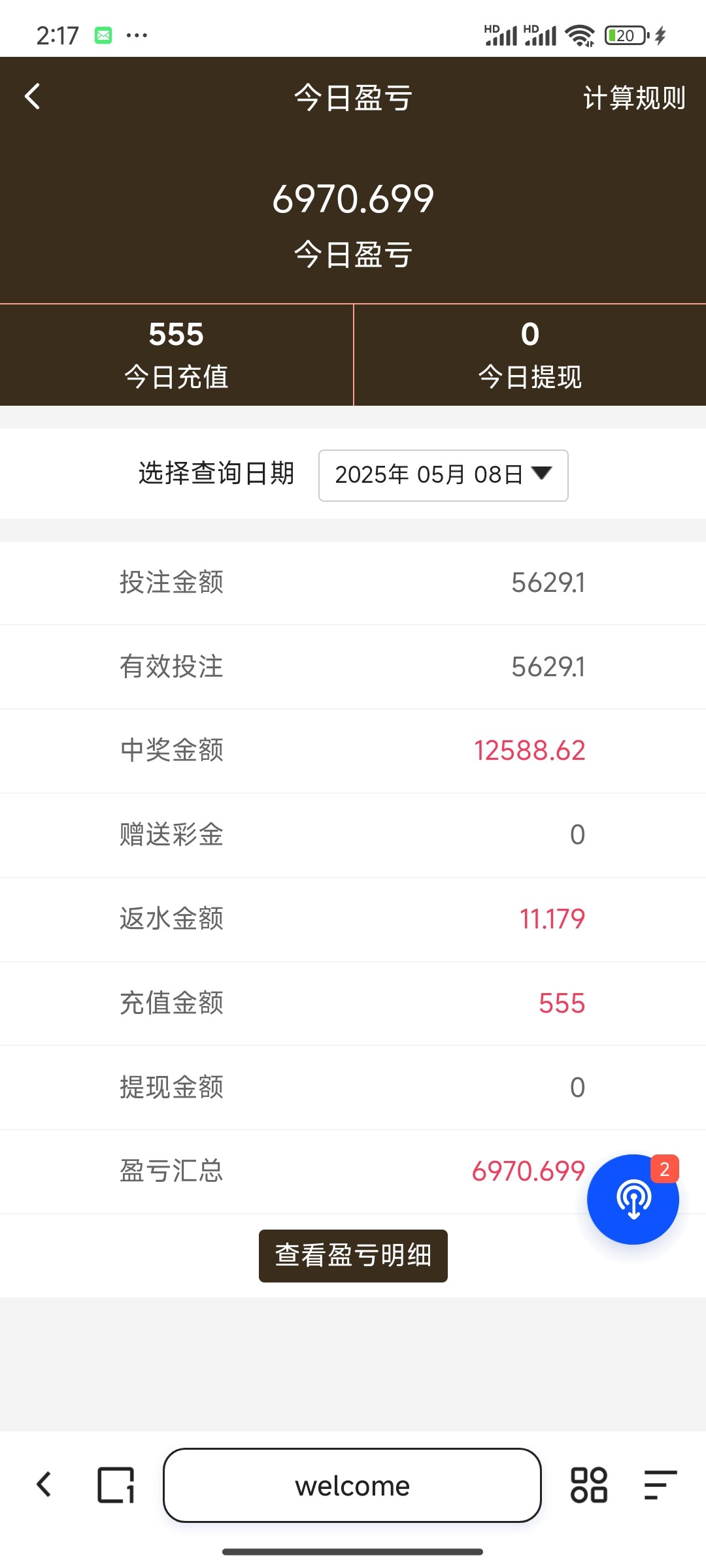This screenshot has height=1568, width=706.
Task: Open the browser tabs window icon
Action: [x=116, y=1485]
